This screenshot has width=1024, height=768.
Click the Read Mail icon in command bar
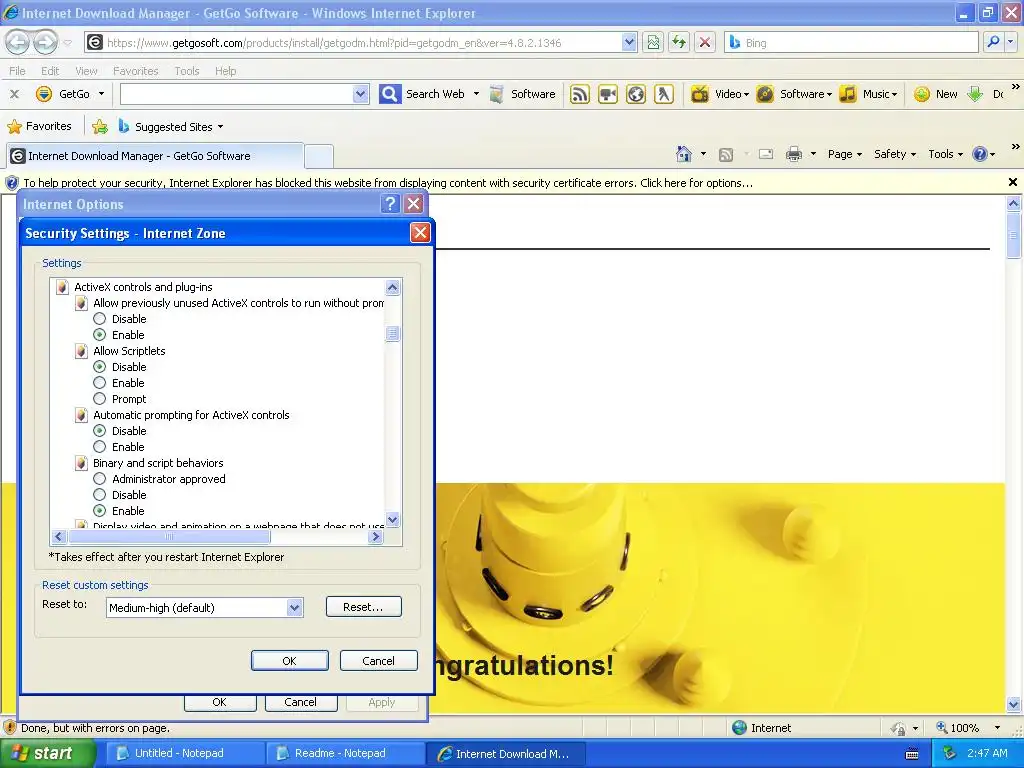point(765,154)
